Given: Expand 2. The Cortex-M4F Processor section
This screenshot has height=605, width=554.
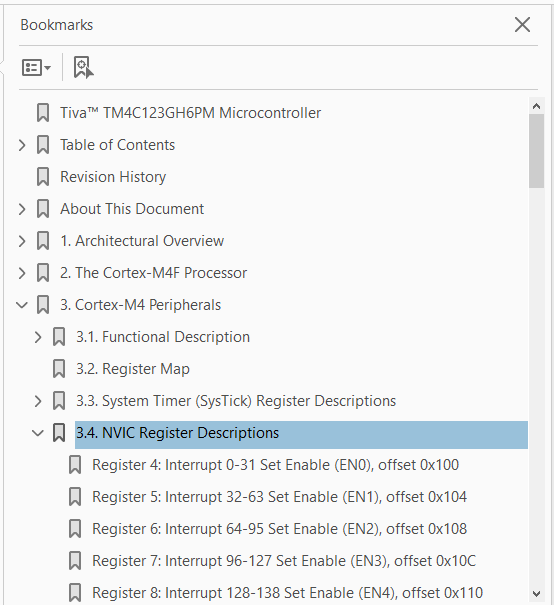Looking at the screenshot, I should point(22,273).
